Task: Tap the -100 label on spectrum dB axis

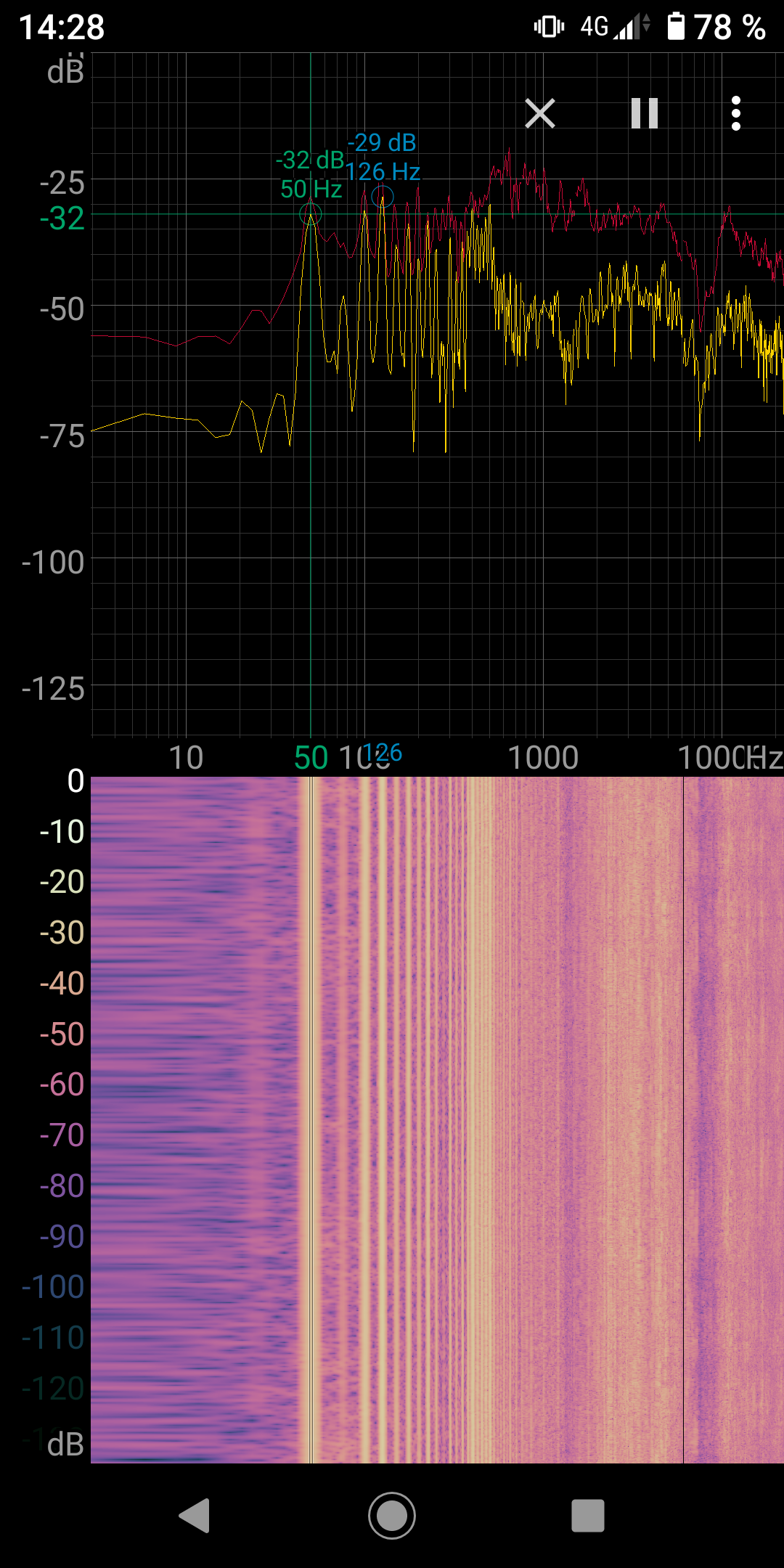Action: tap(53, 563)
